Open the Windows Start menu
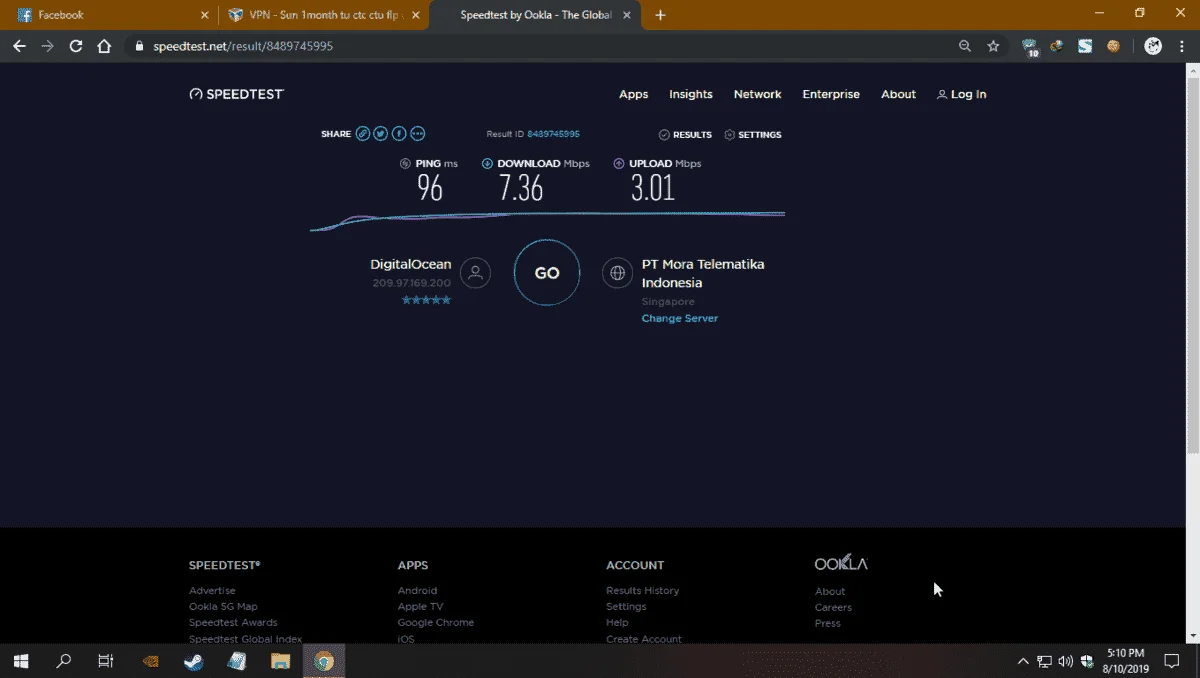 [x=21, y=661]
